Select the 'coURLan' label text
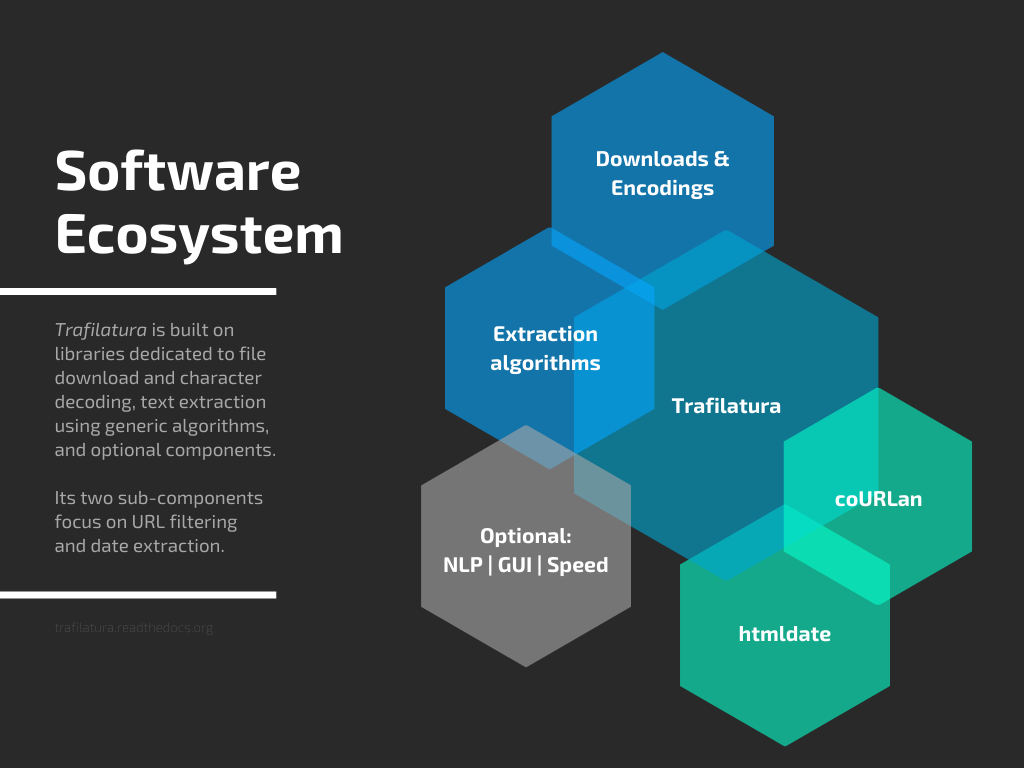 (879, 499)
